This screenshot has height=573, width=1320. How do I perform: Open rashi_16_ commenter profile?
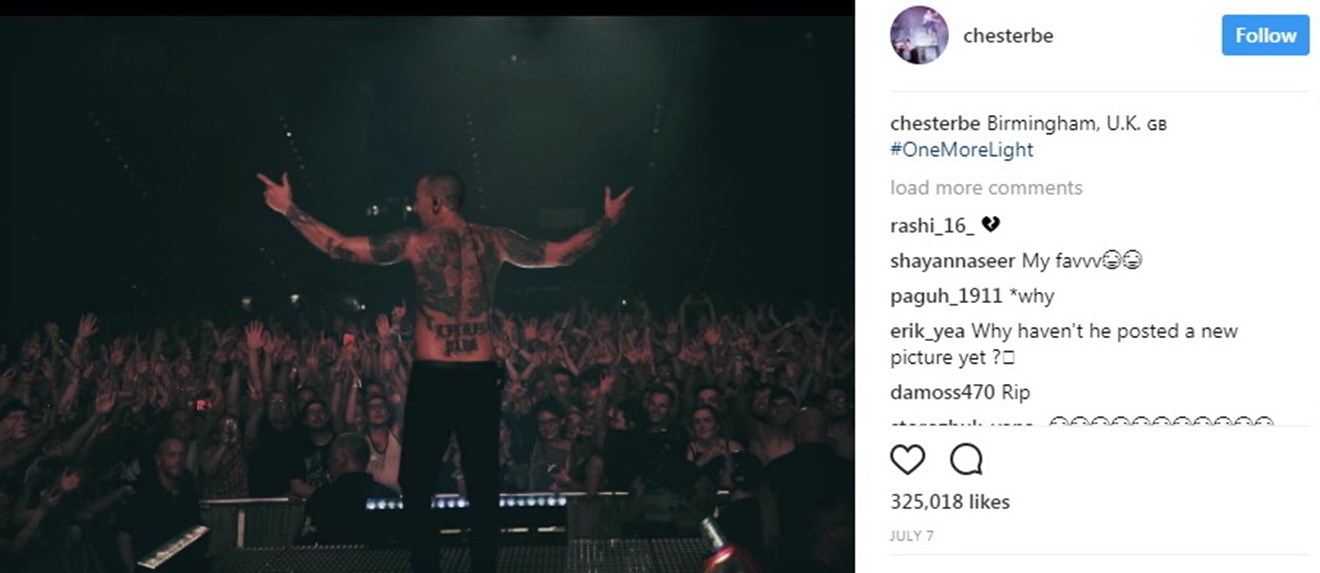click(932, 225)
